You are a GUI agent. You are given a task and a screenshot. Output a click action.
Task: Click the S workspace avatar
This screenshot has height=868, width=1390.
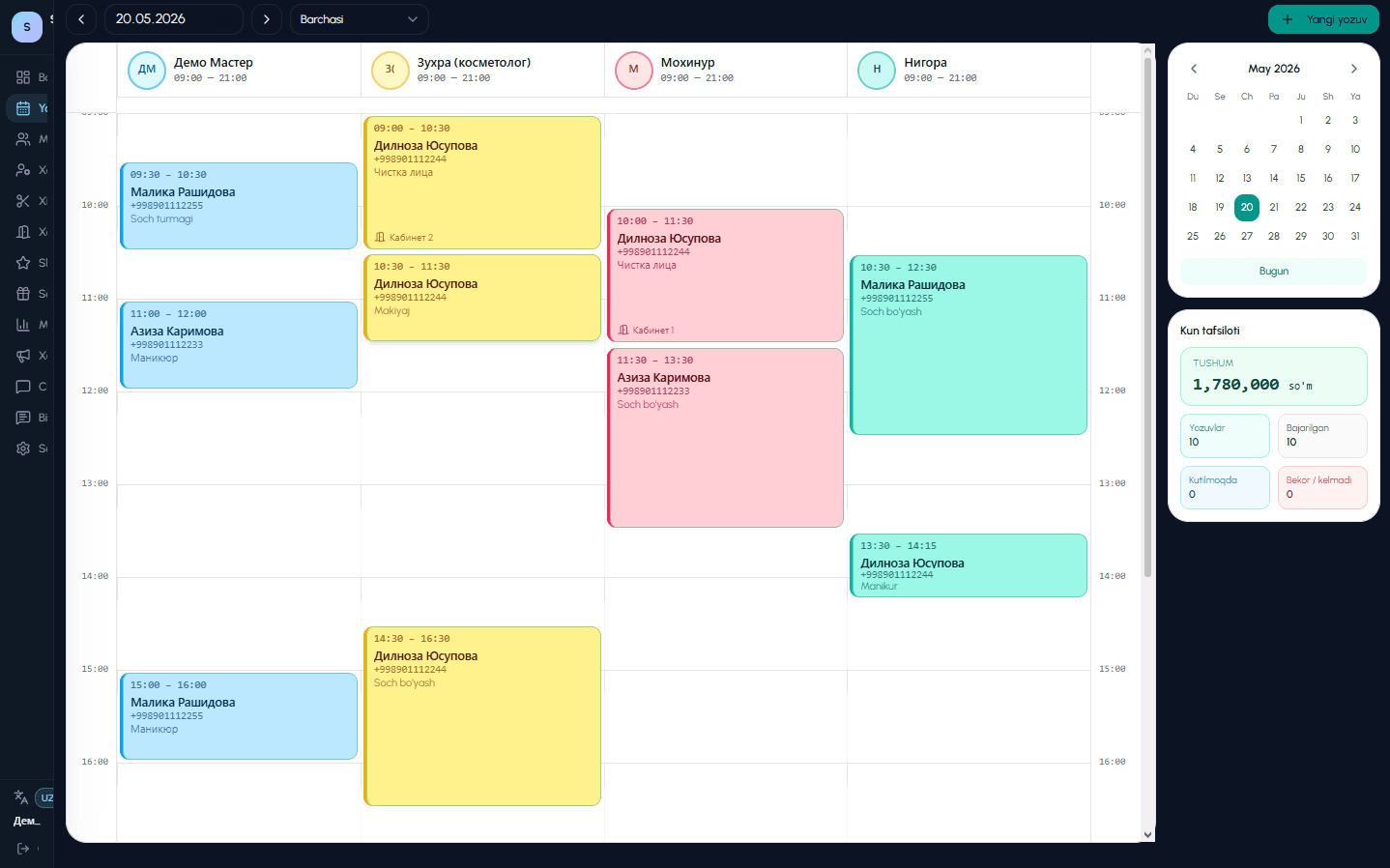(x=27, y=27)
